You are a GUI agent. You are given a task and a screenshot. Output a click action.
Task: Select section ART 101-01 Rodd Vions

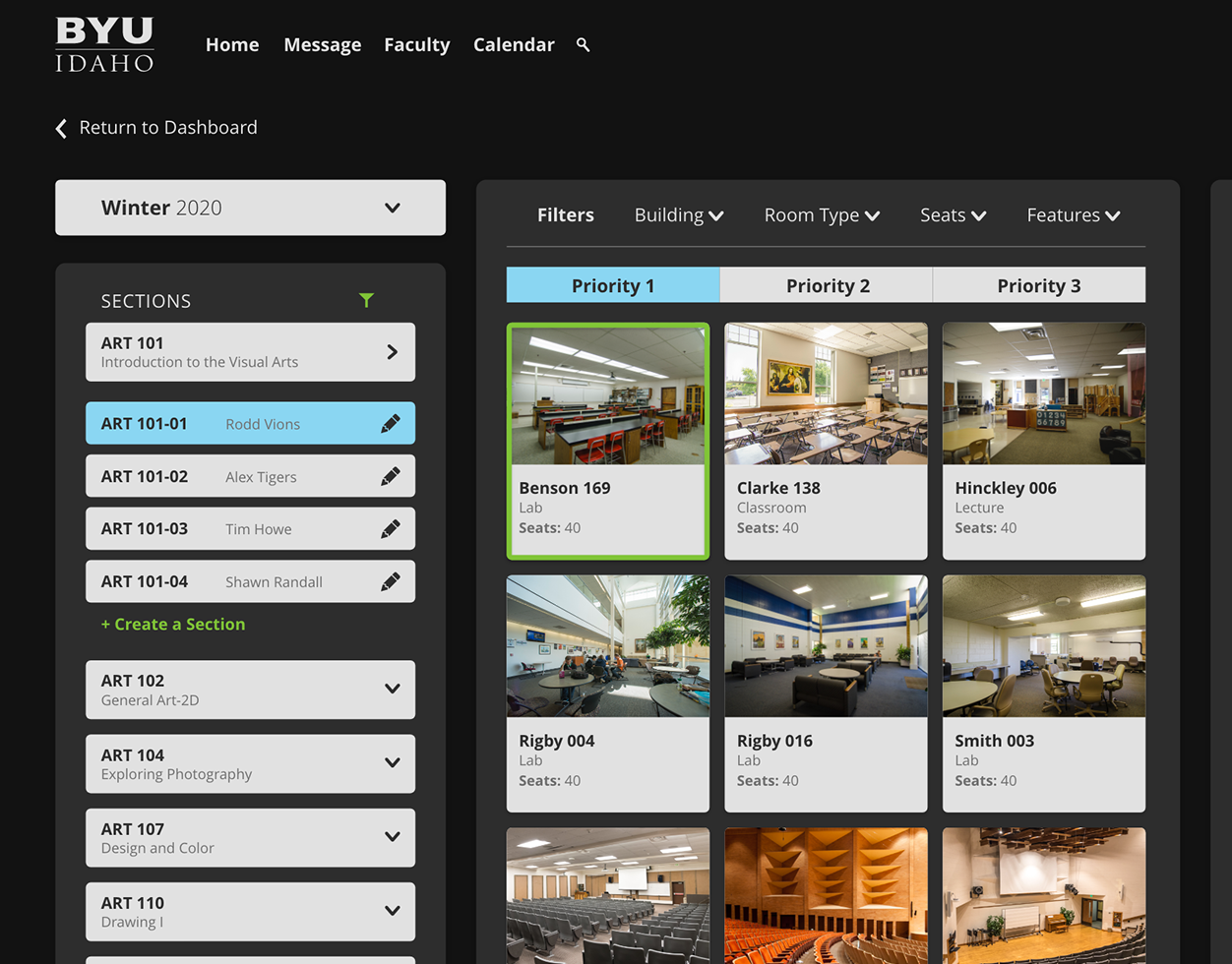pos(250,424)
